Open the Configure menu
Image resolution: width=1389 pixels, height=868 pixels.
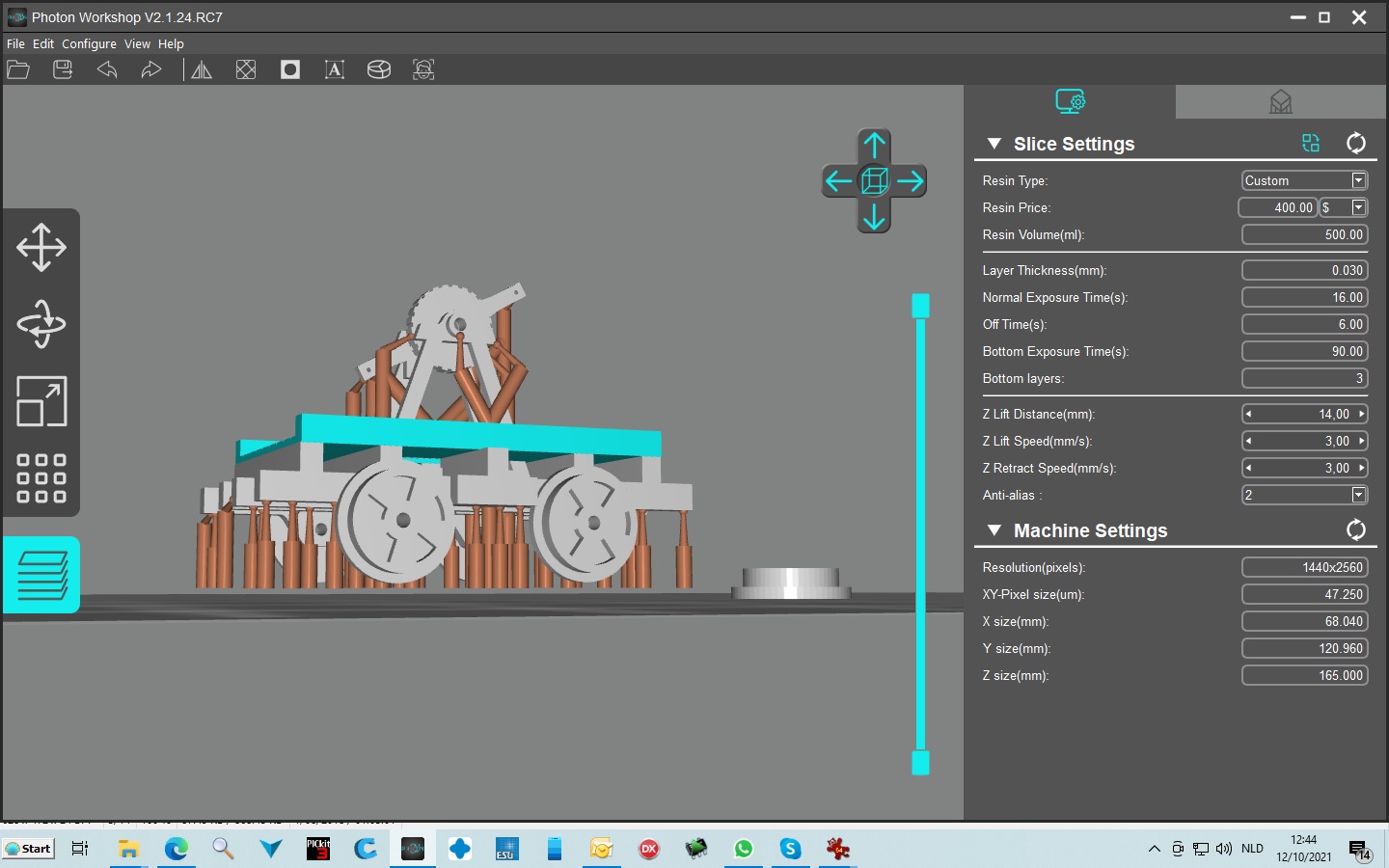coord(89,43)
